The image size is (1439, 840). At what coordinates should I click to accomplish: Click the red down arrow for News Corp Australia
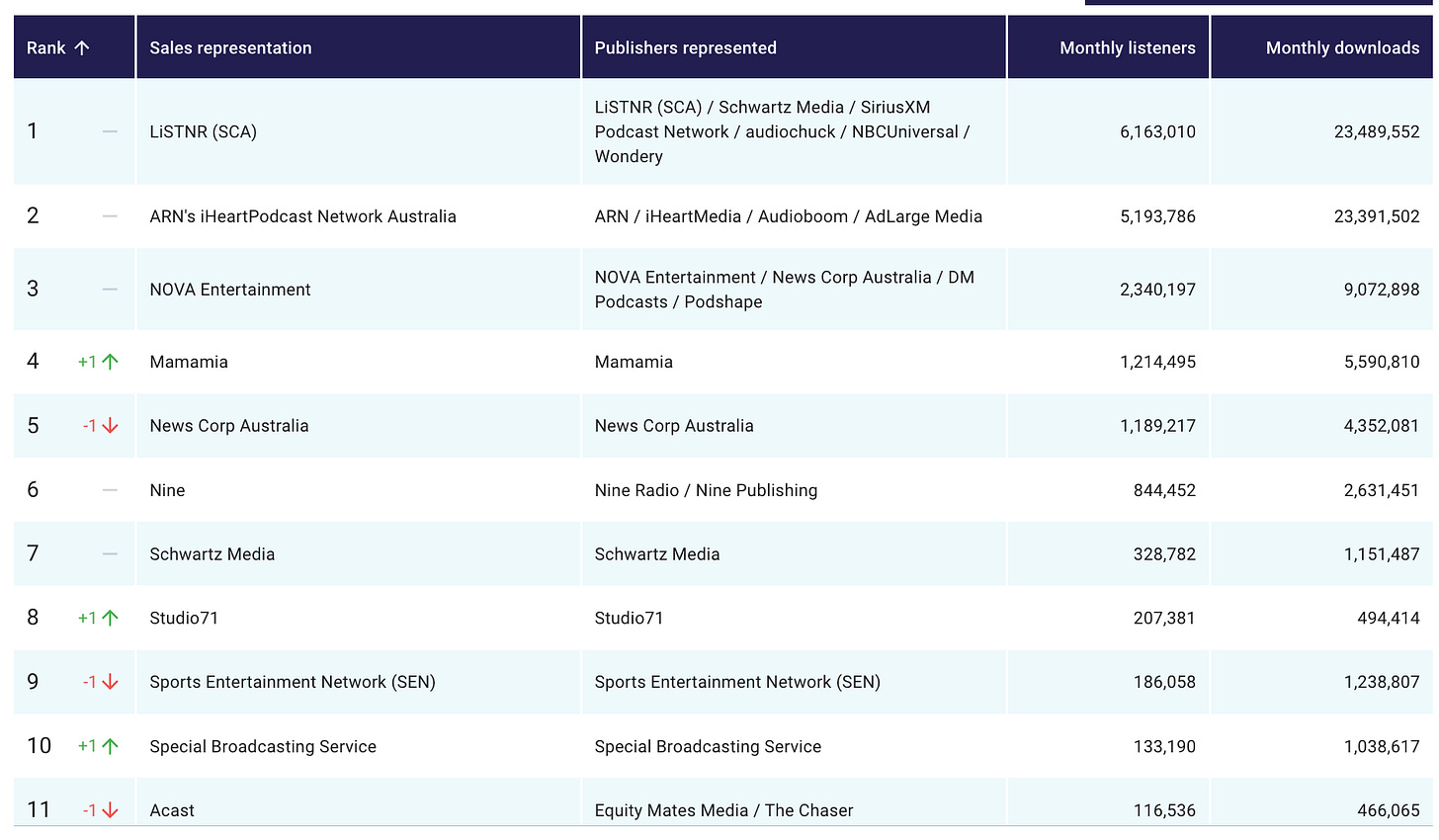(x=110, y=426)
